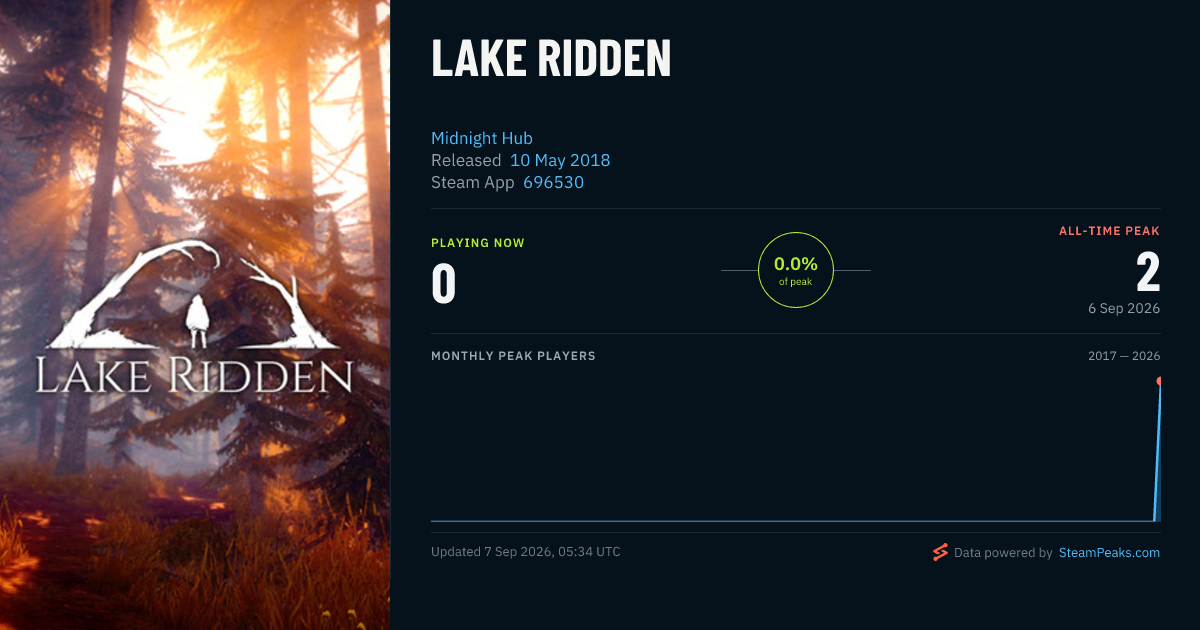Click the 0.0% of peak circle
1200x630 pixels.
click(796, 270)
